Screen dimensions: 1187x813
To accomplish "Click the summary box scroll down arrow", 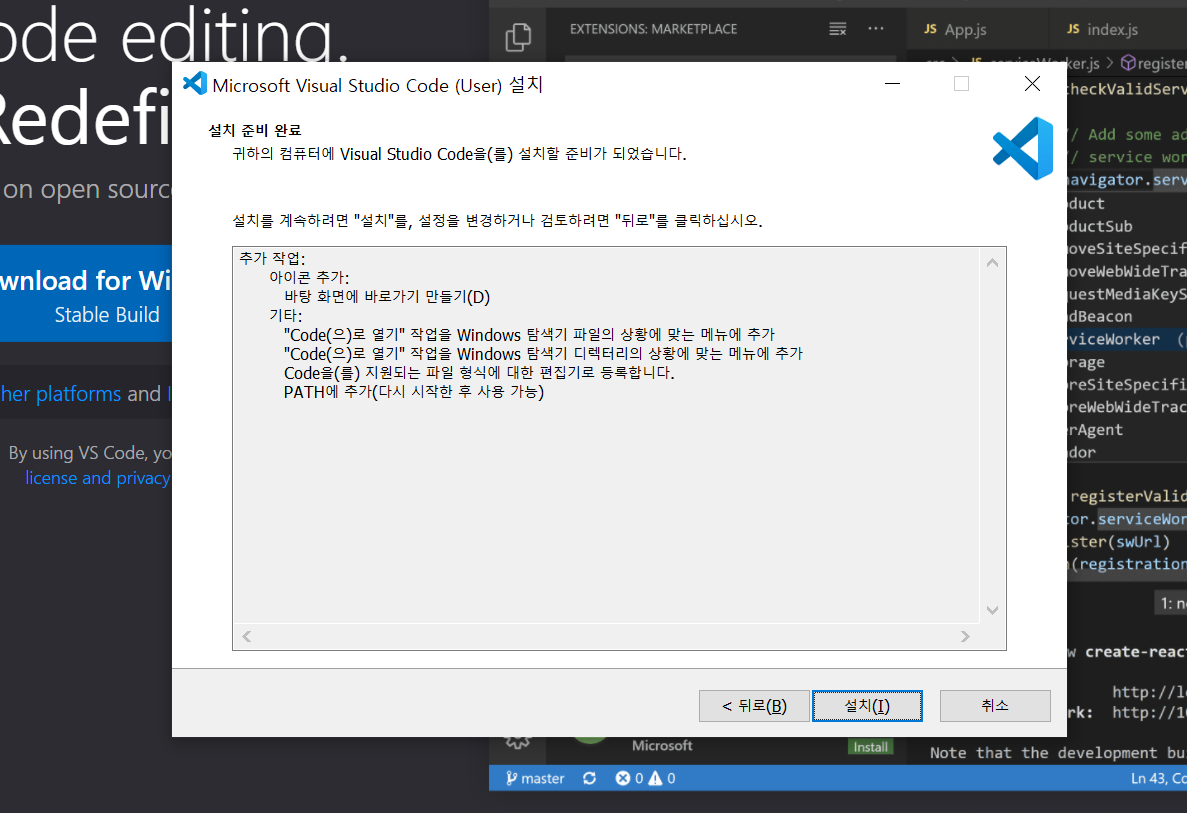I will [992, 610].
